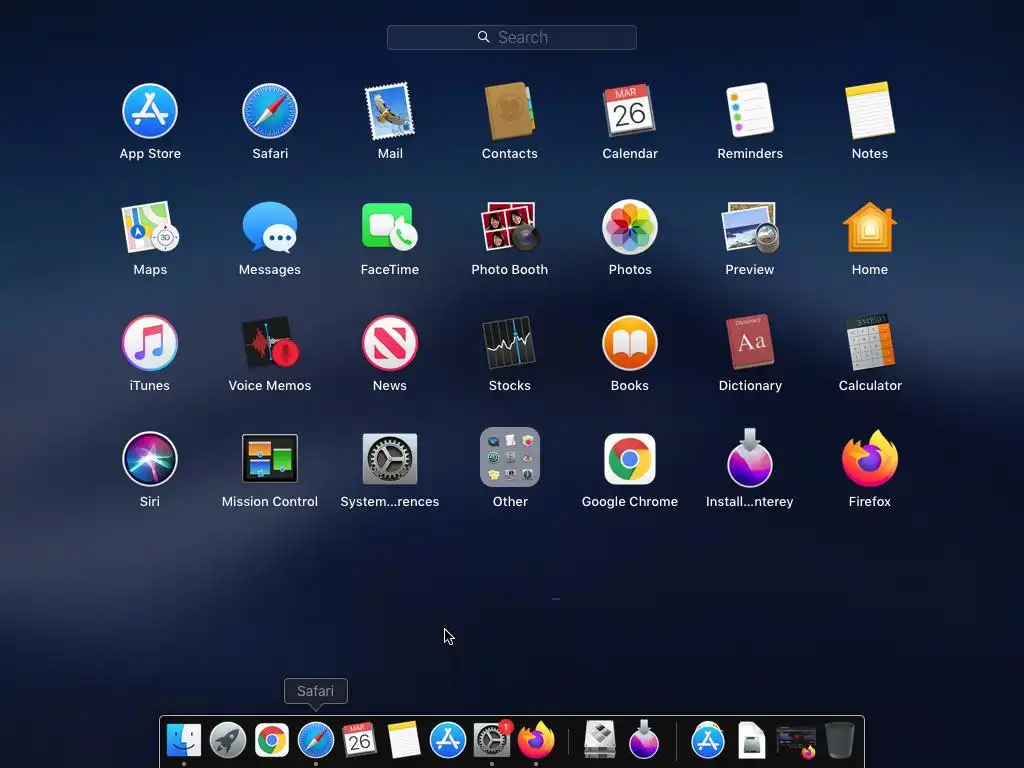Activate Siri from Launchpad

tap(150, 459)
